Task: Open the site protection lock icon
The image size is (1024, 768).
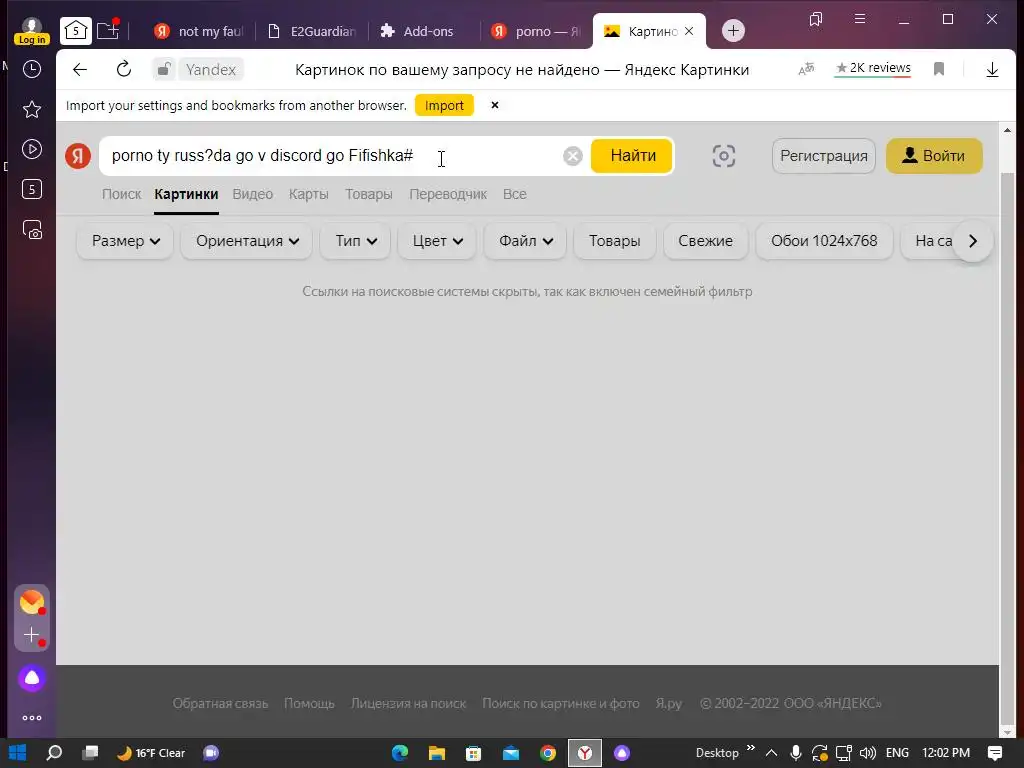Action: (x=164, y=69)
